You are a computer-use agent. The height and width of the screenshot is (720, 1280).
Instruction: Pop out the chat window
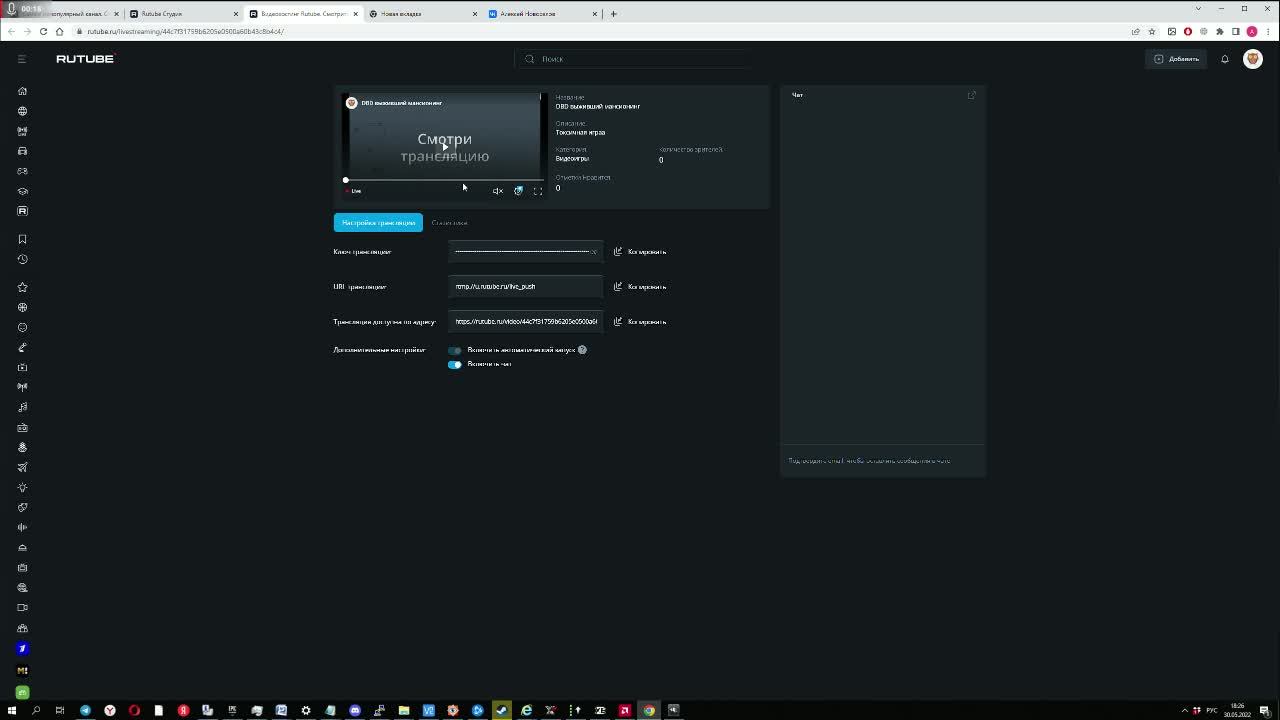[971, 95]
